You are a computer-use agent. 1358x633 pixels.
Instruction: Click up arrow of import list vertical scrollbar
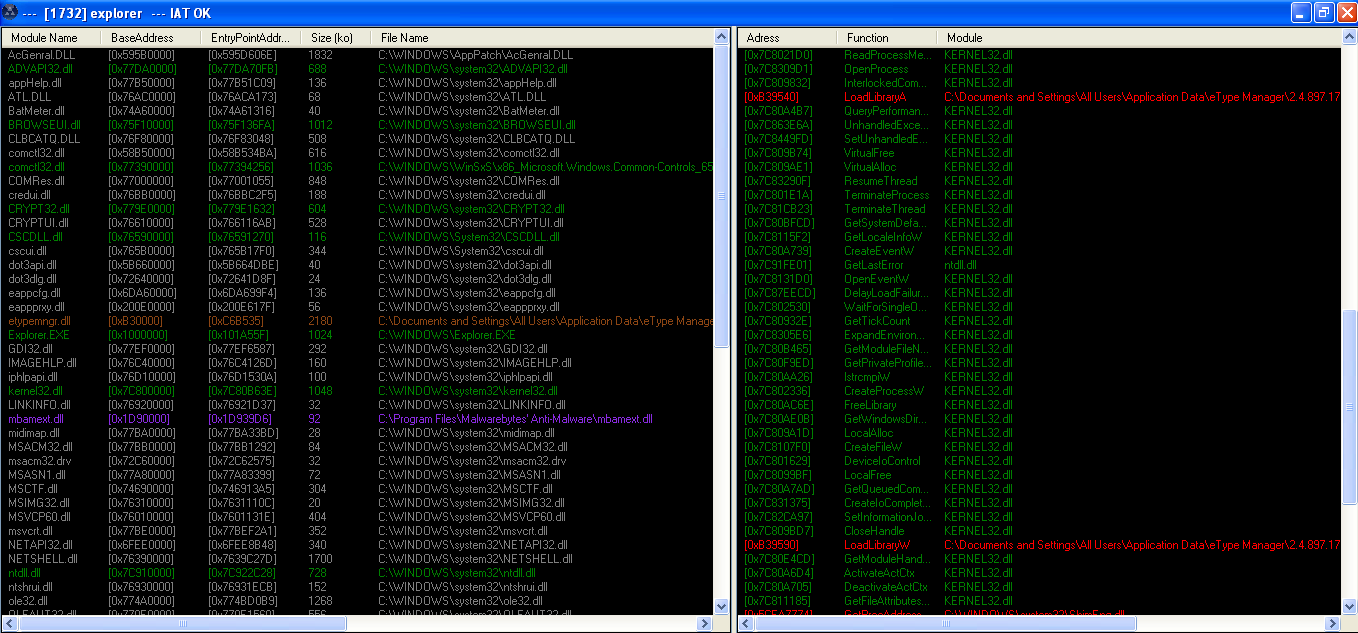click(x=1349, y=37)
